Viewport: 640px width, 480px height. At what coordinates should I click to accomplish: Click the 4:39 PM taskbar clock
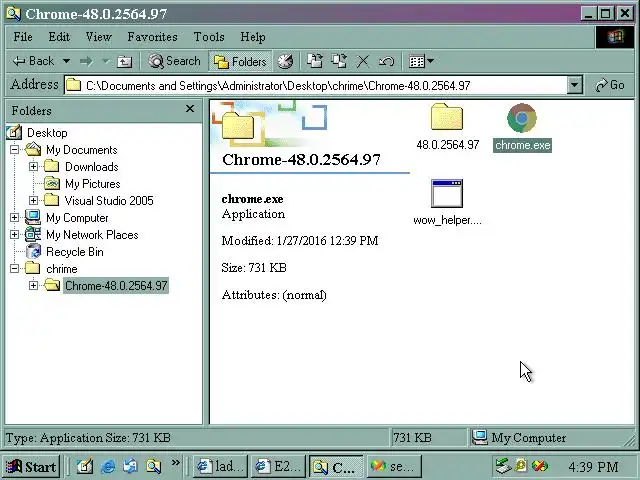click(593, 467)
